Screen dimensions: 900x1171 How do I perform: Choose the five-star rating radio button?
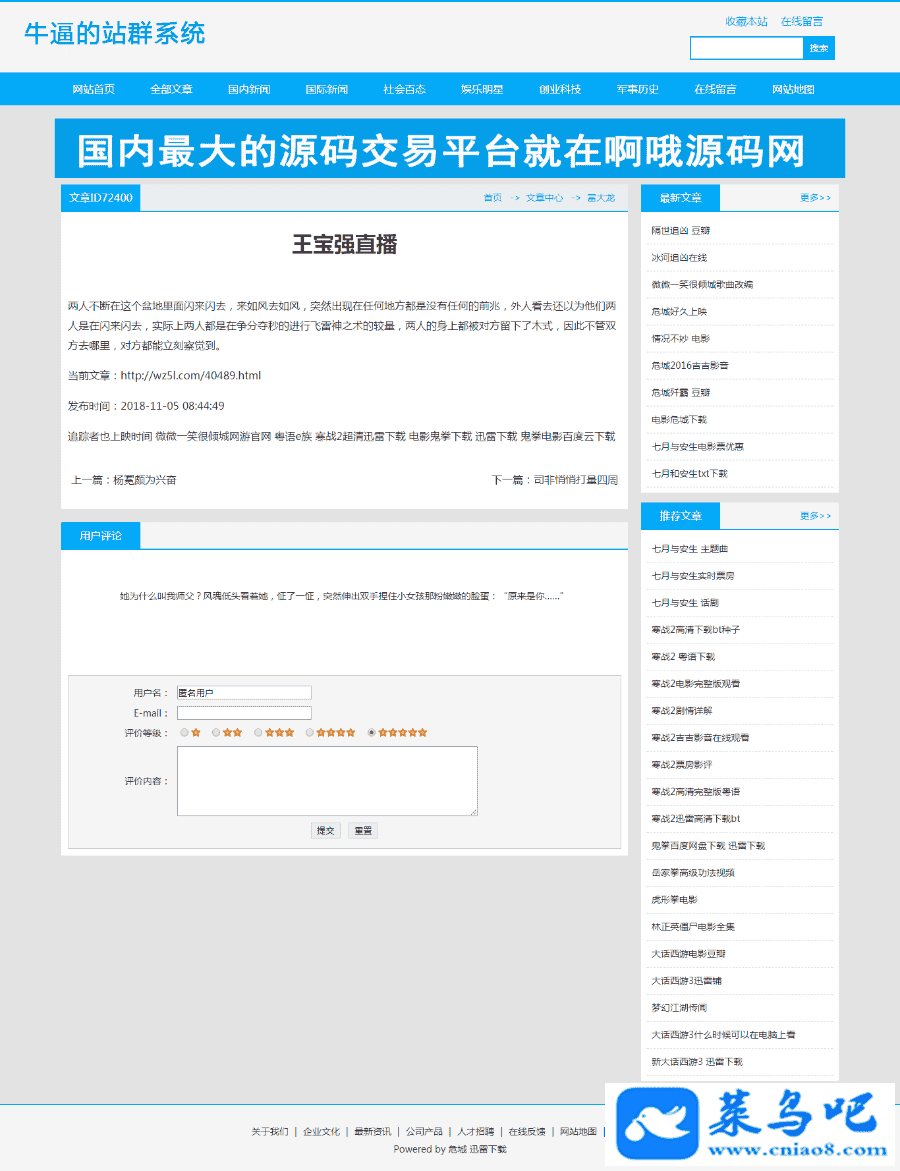coord(372,733)
